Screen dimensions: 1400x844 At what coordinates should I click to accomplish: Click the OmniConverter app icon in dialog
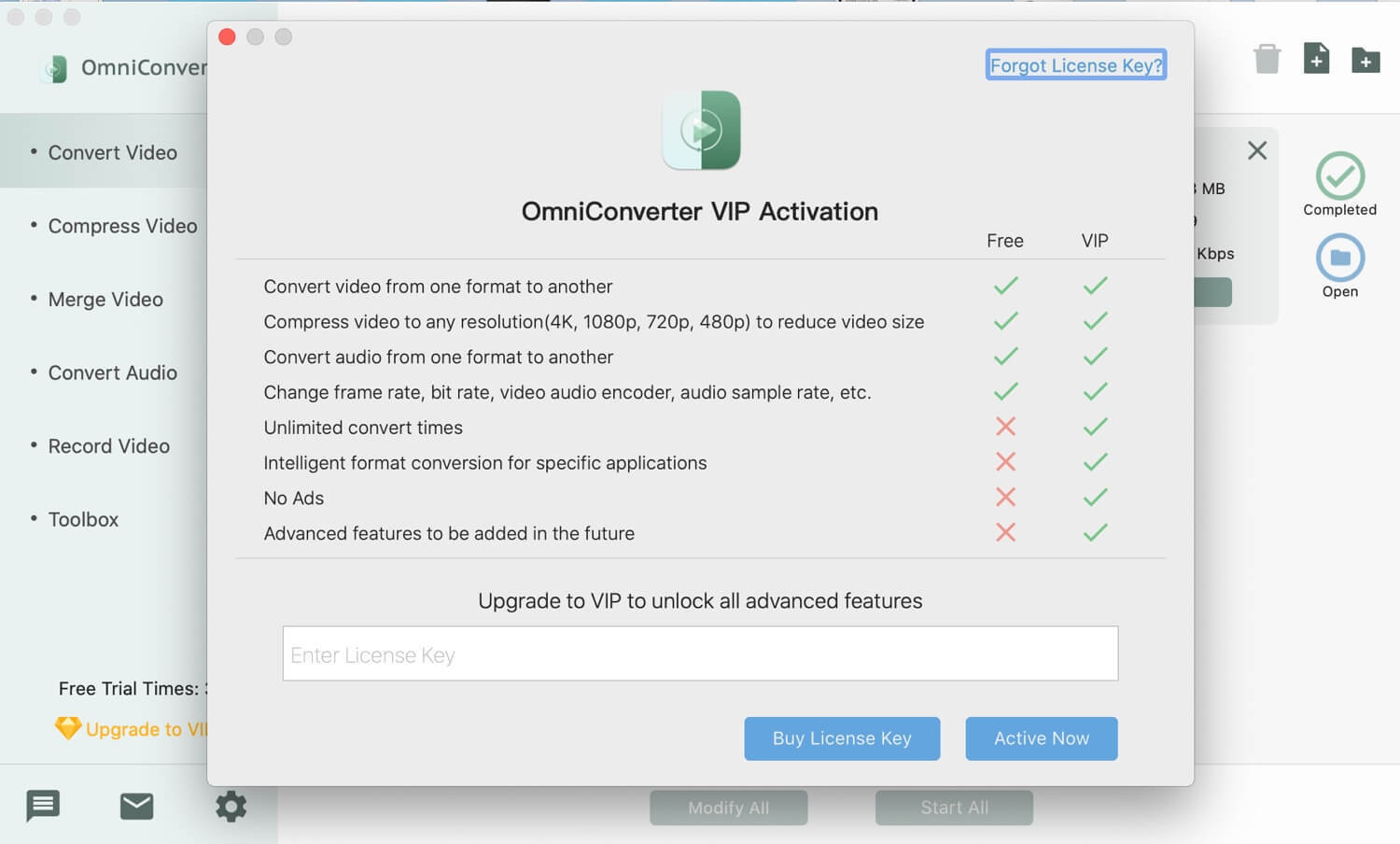click(x=701, y=130)
